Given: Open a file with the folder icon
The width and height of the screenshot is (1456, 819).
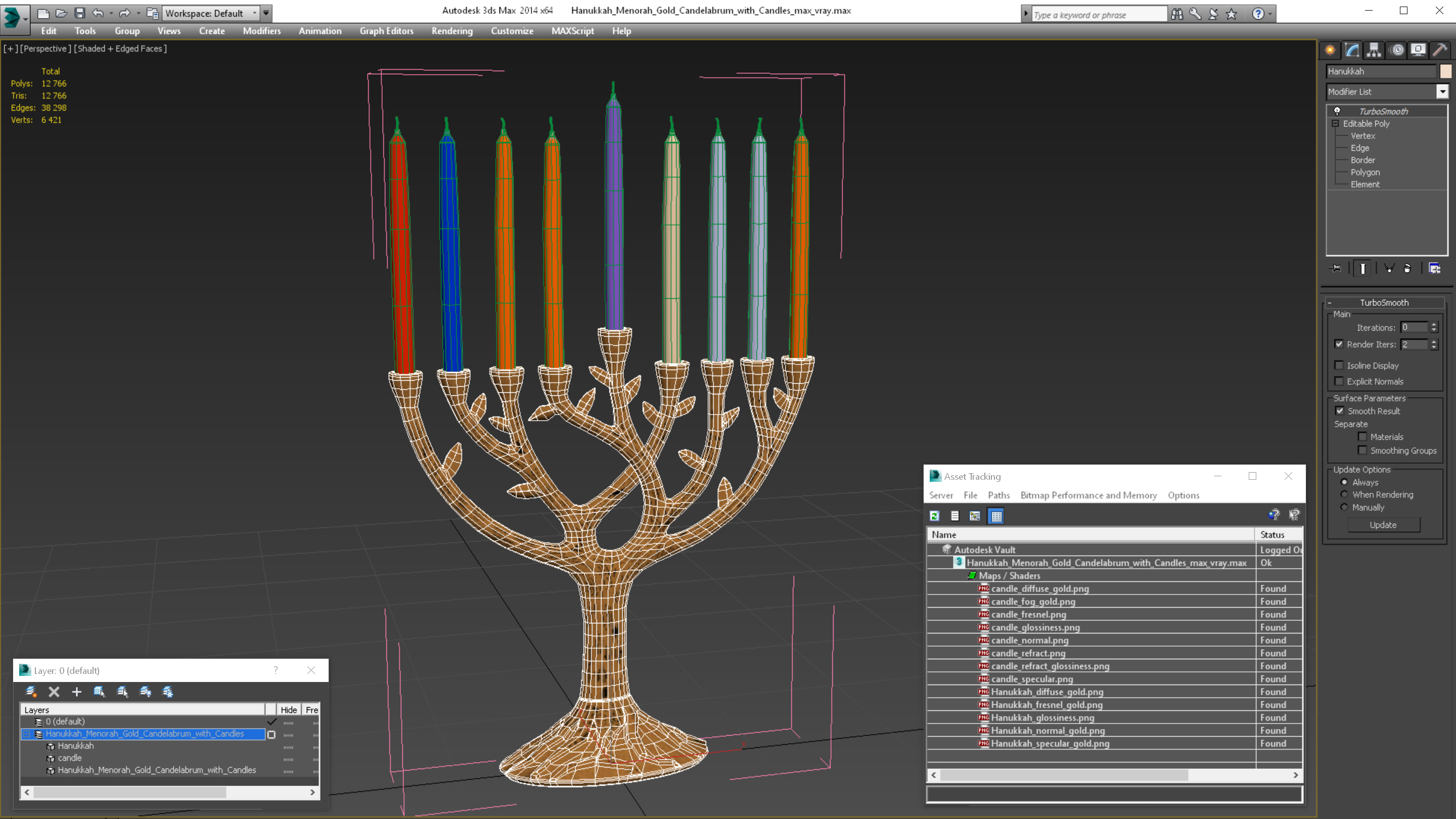Looking at the screenshot, I should click(61, 13).
